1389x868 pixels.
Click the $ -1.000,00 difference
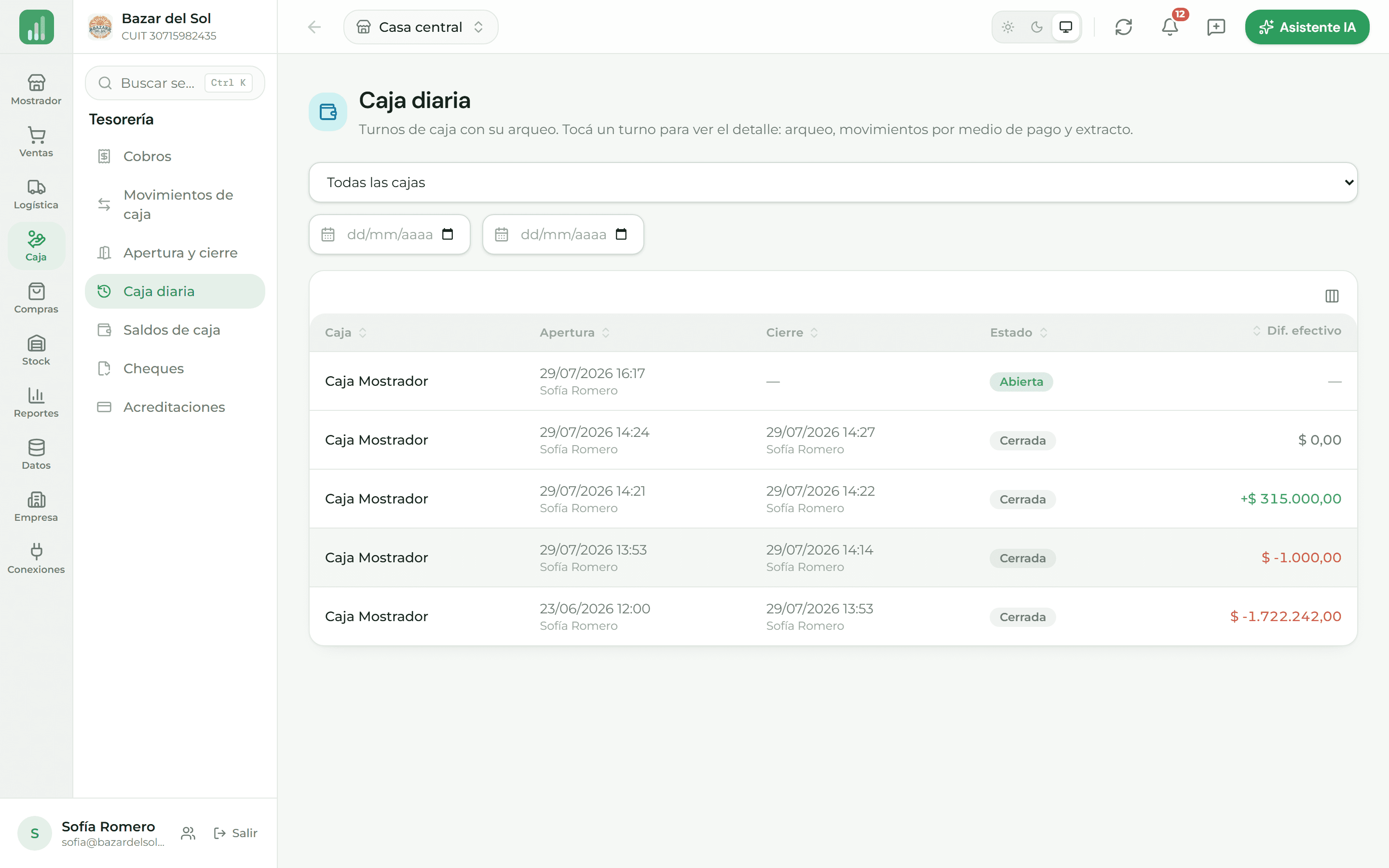click(x=1301, y=557)
